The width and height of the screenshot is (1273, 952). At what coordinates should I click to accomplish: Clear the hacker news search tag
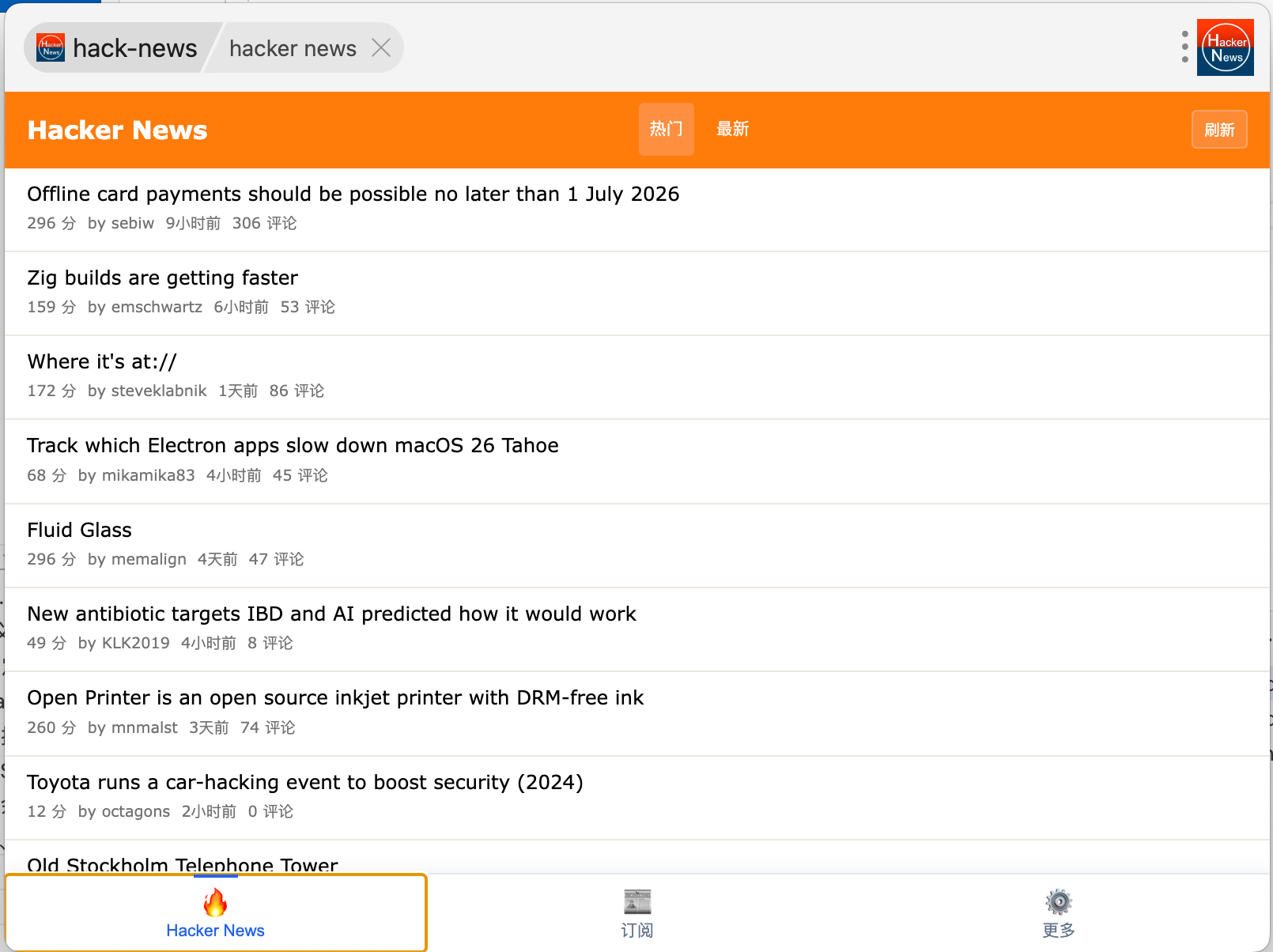[381, 48]
